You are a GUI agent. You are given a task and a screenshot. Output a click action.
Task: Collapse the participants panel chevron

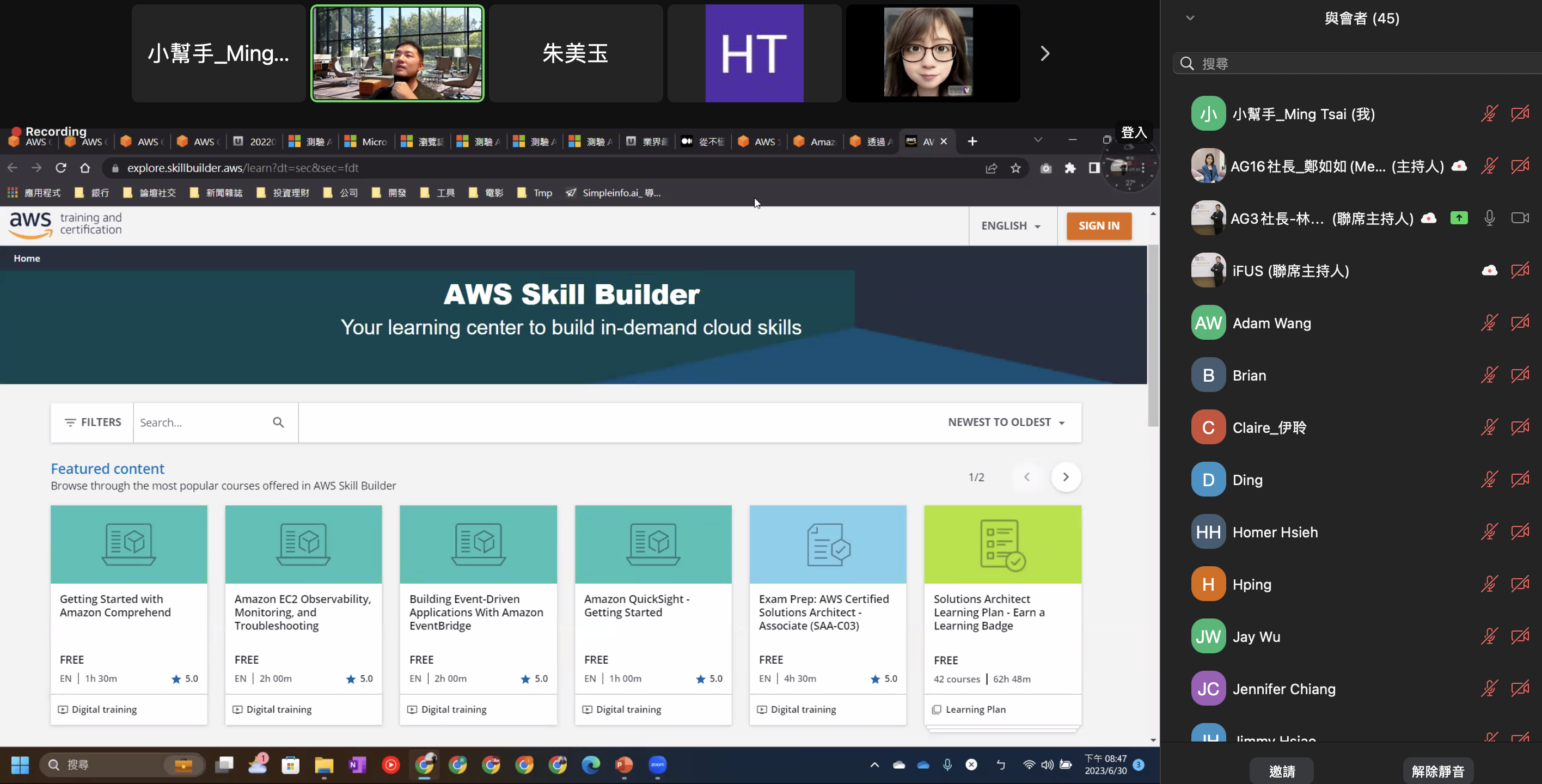click(1190, 18)
